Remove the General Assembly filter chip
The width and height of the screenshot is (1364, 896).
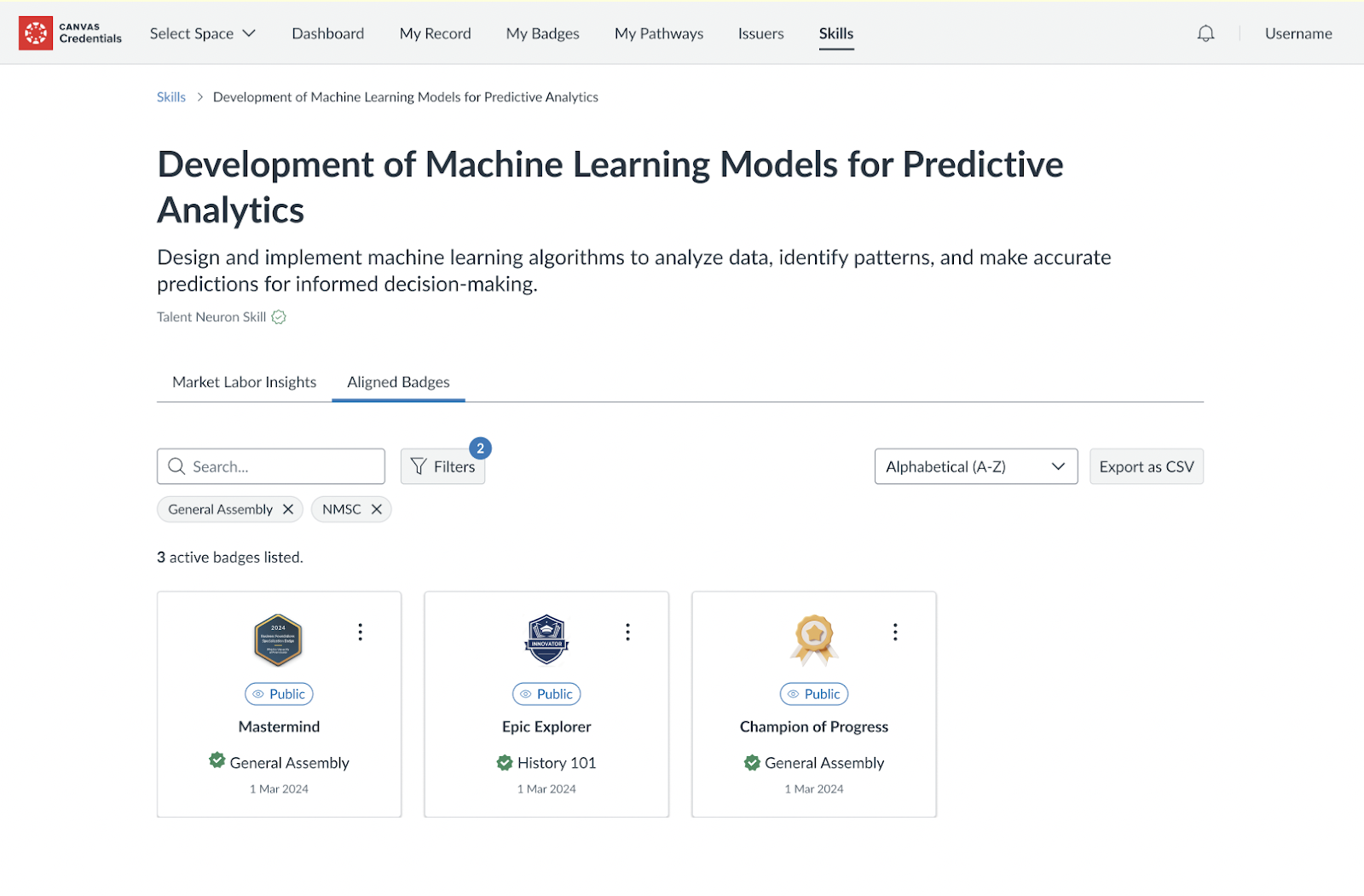[288, 509]
